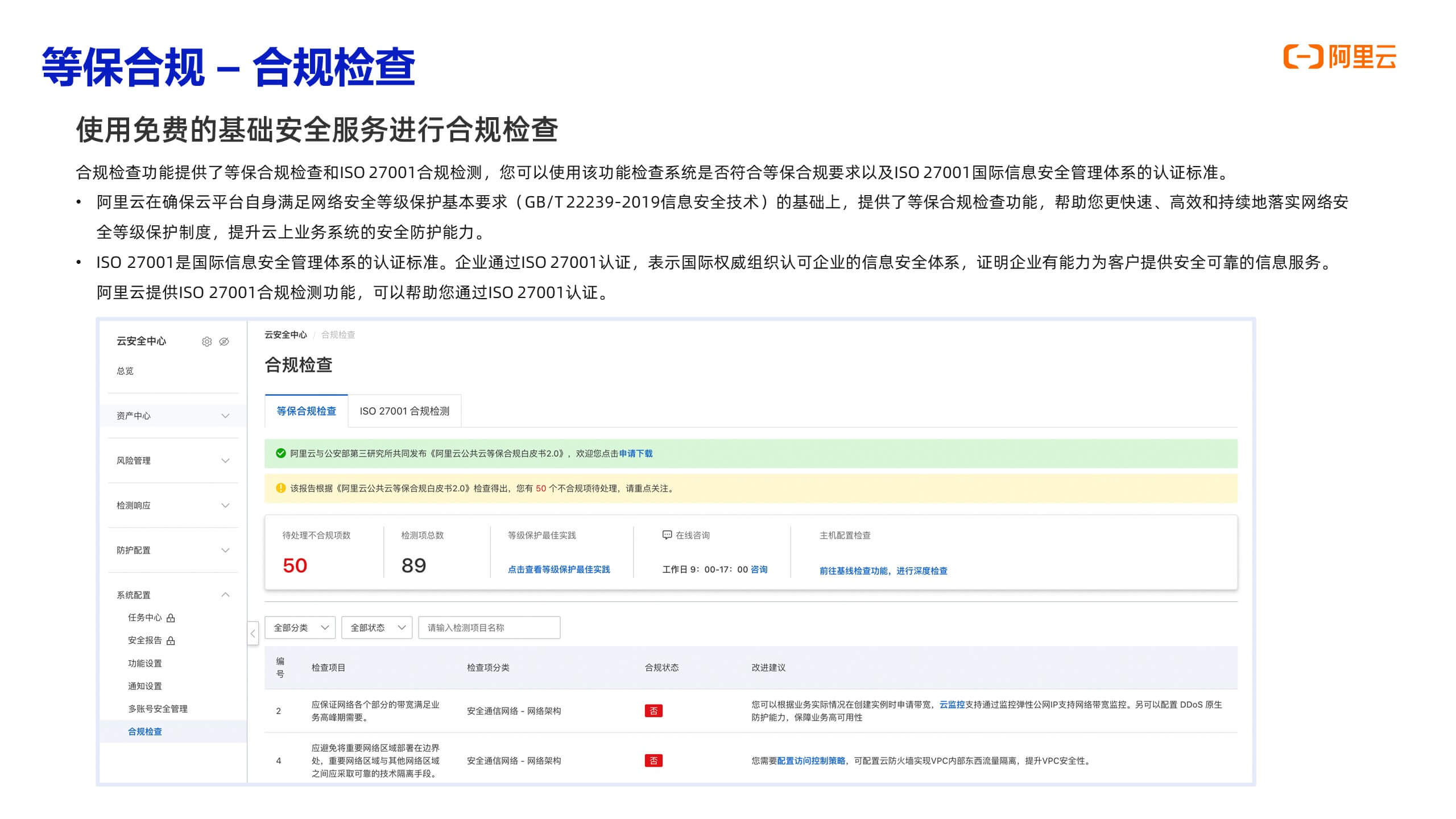The image size is (1456, 819).
Task: Click the green check icon in the whitepaper notice
Action: coord(280,453)
